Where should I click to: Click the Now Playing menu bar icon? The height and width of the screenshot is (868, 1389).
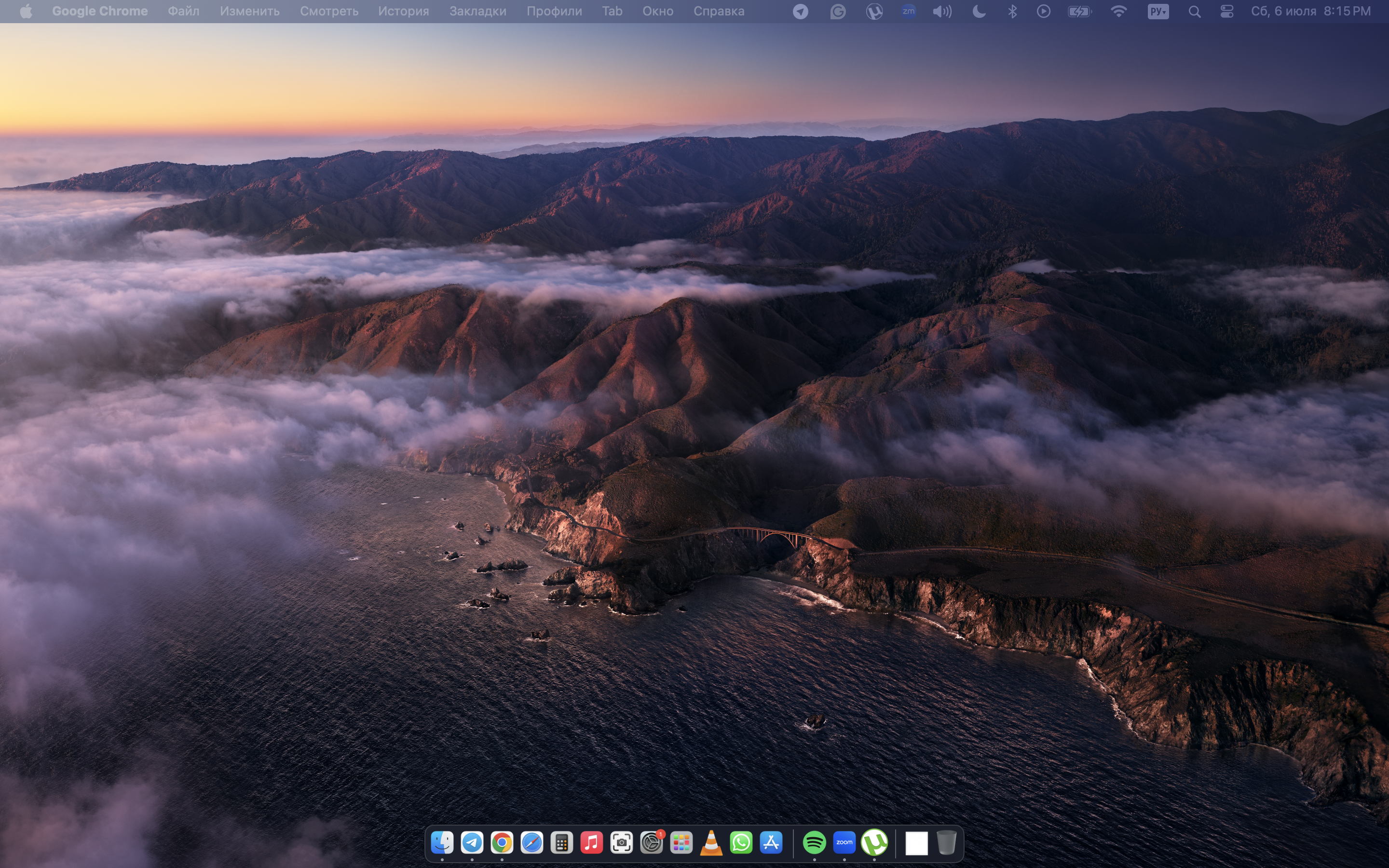click(1044, 12)
